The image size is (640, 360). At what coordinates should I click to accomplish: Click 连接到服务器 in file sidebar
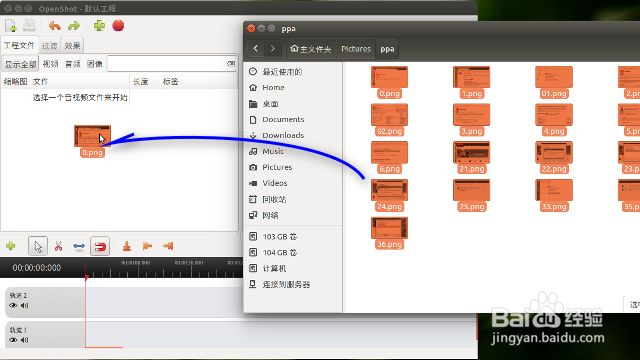[286, 284]
